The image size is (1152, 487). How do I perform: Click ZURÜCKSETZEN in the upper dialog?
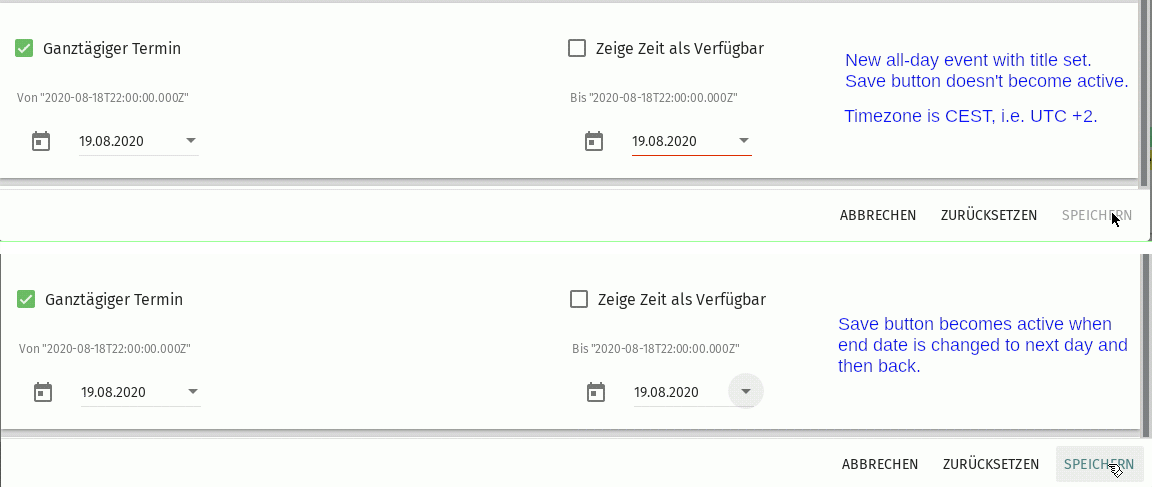coord(989,215)
